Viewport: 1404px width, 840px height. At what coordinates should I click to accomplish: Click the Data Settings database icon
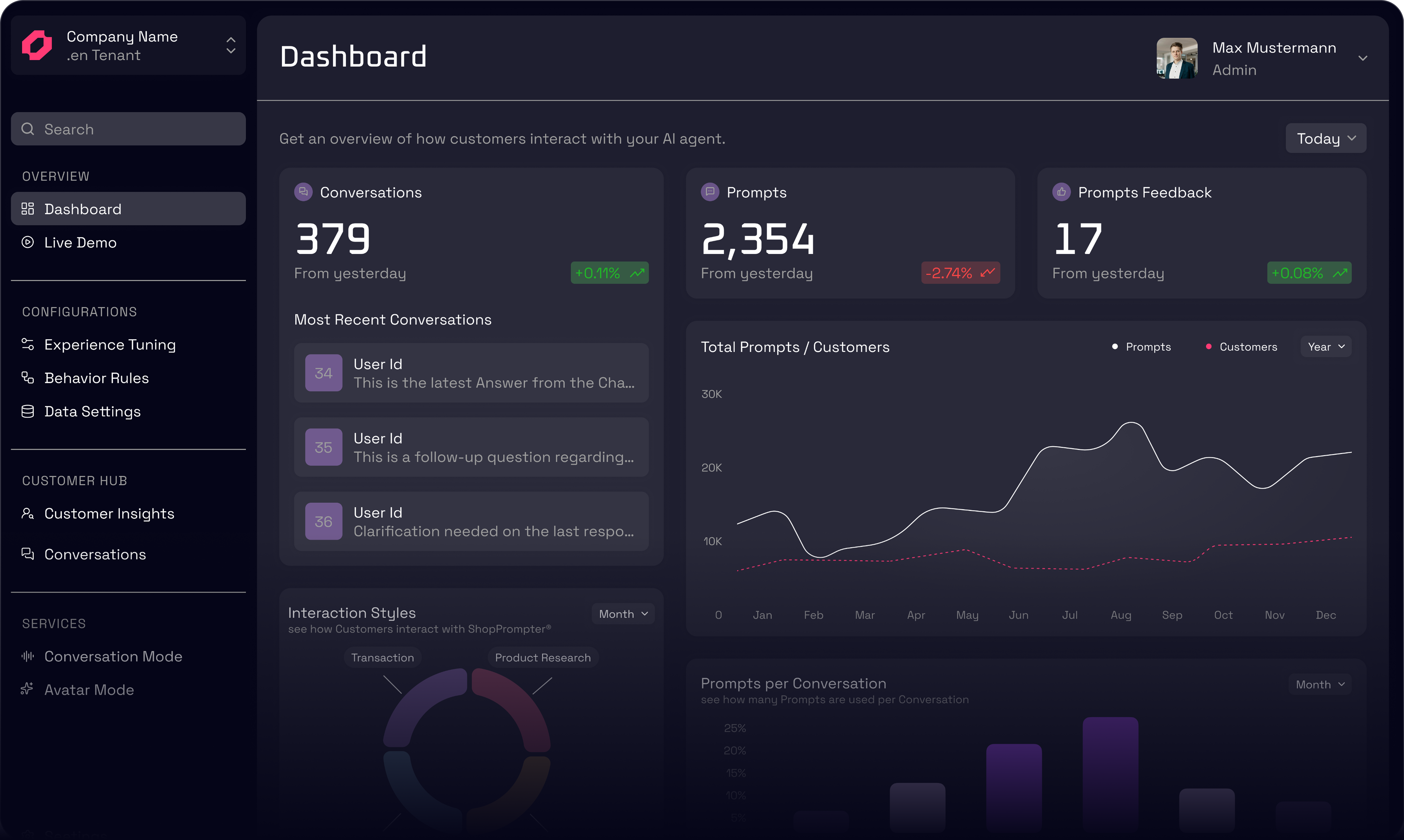coord(27,411)
